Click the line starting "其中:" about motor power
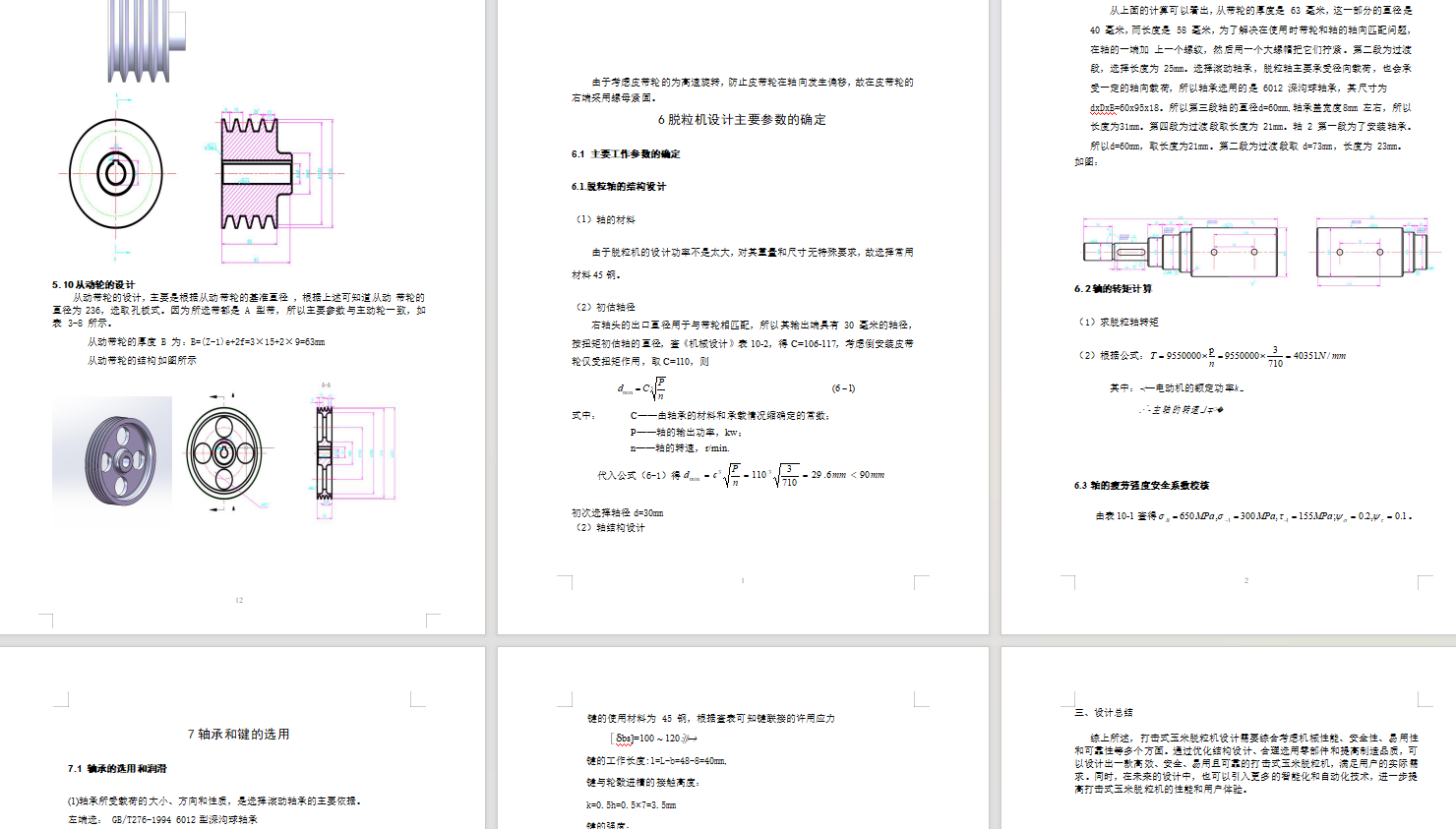 1177,388
